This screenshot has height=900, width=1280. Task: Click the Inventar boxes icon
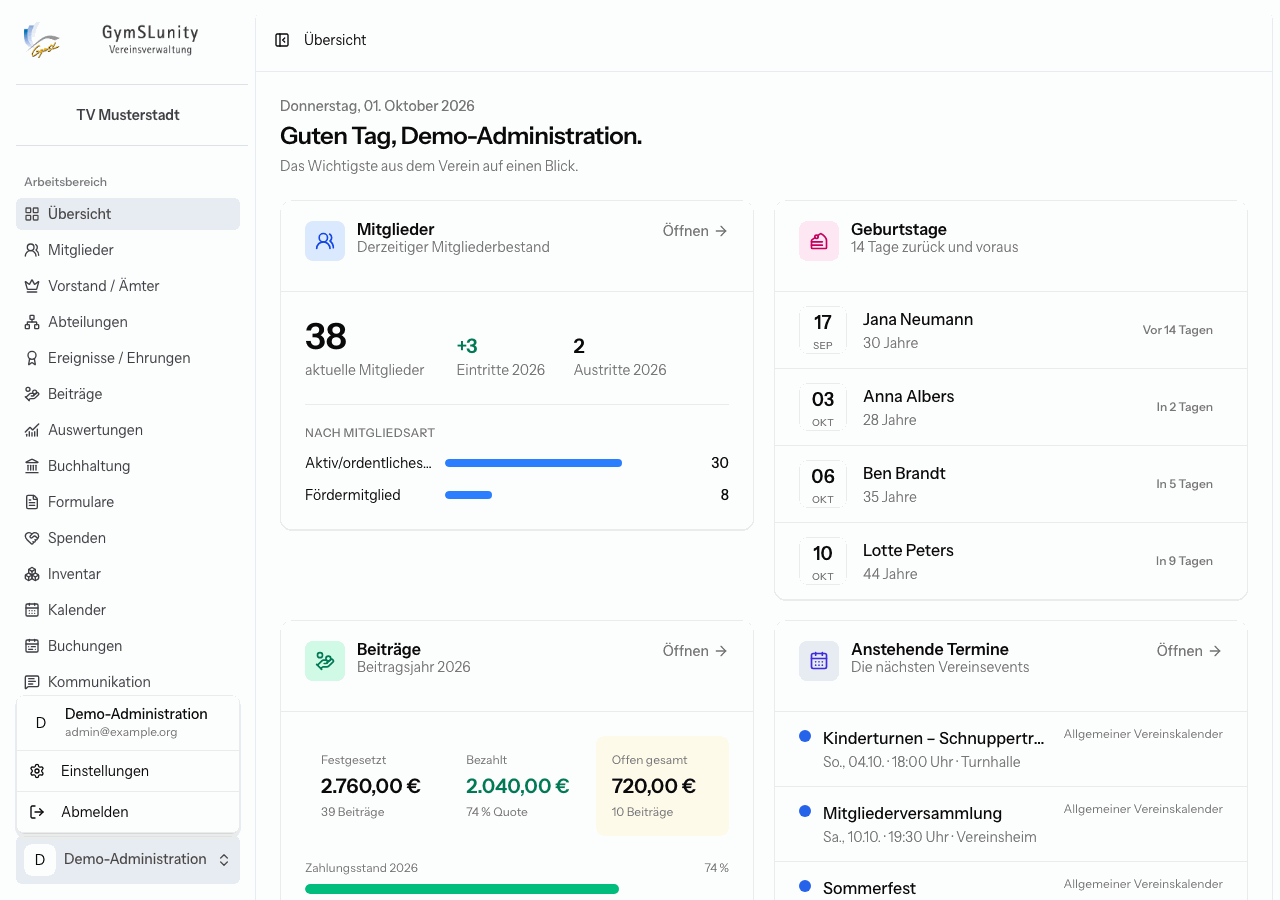[32, 574]
